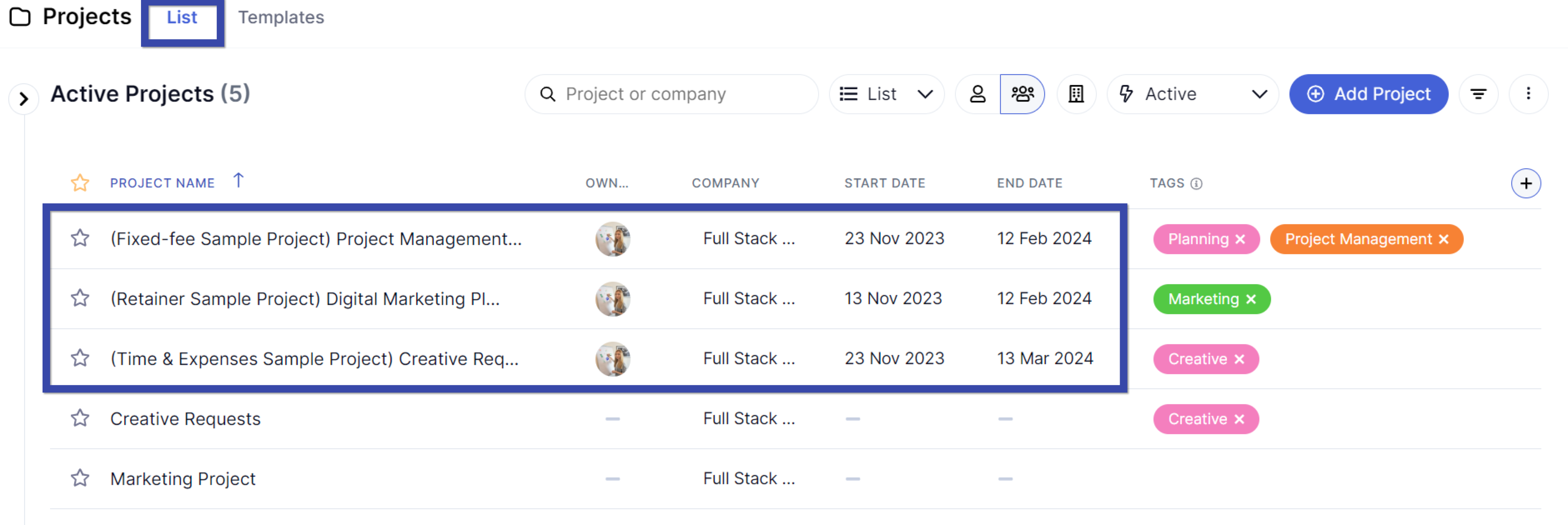The width and height of the screenshot is (1568, 525).
Task: Star the Retainer Sample Project
Action: 80,299
